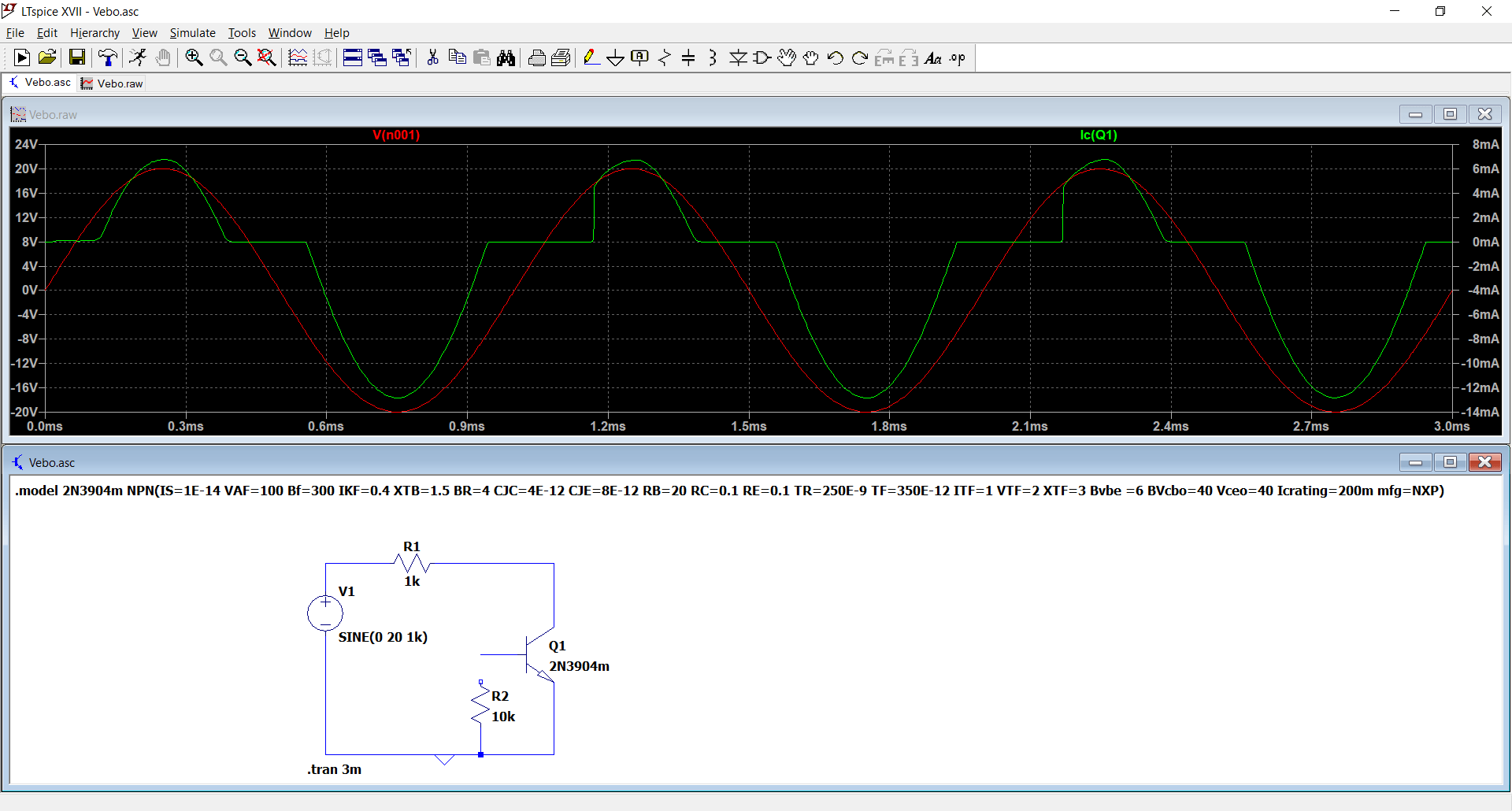
Task: Open the Hierarchy menu
Action: tap(94, 33)
